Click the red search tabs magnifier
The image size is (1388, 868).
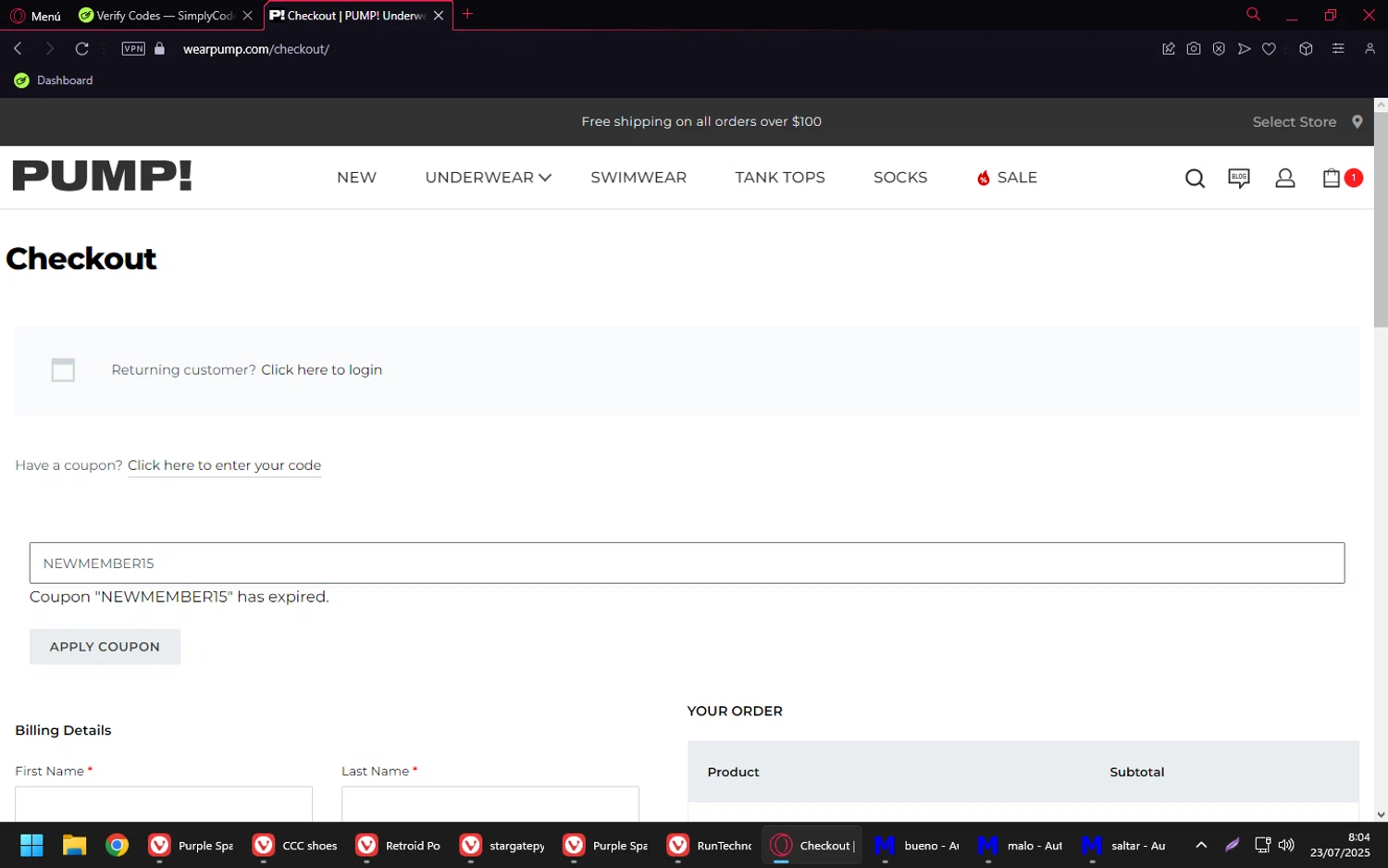point(1253,14)
